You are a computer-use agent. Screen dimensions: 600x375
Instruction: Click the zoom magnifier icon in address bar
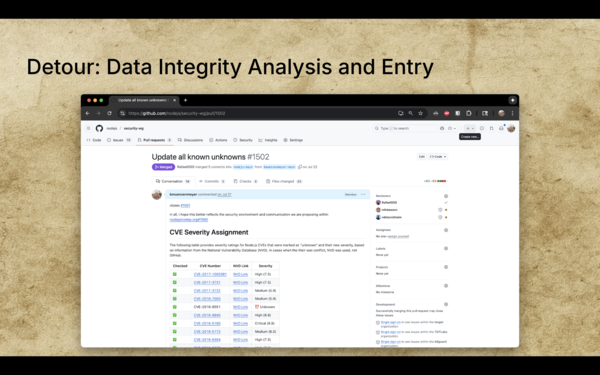click(411, 113)
